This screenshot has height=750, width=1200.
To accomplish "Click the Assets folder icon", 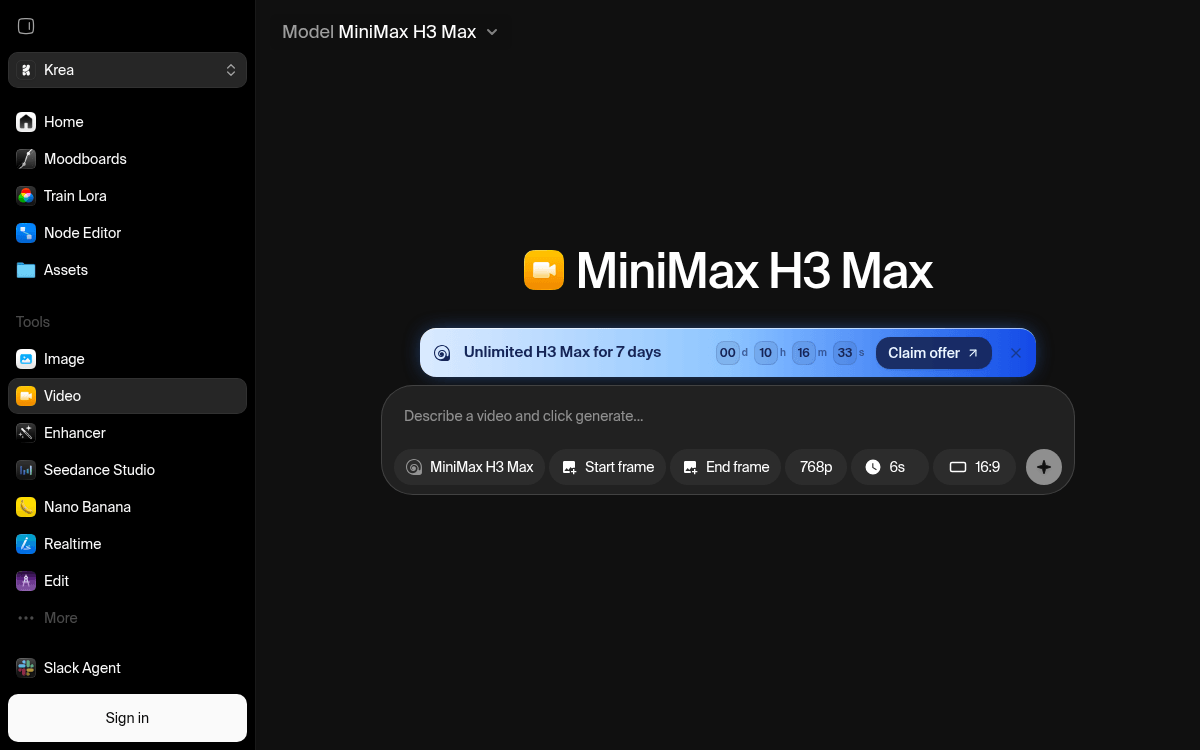I will (x=26, y=270).
